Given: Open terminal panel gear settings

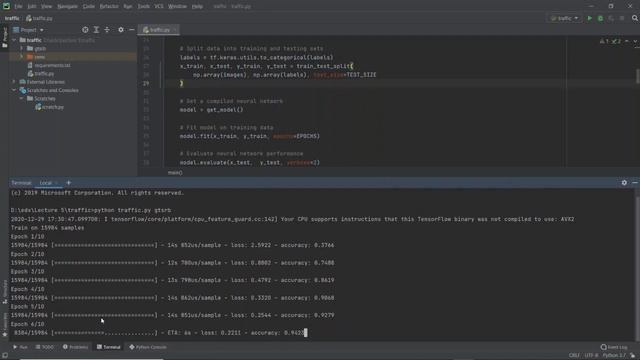Looking at the screenshot, I should (624, 183).
